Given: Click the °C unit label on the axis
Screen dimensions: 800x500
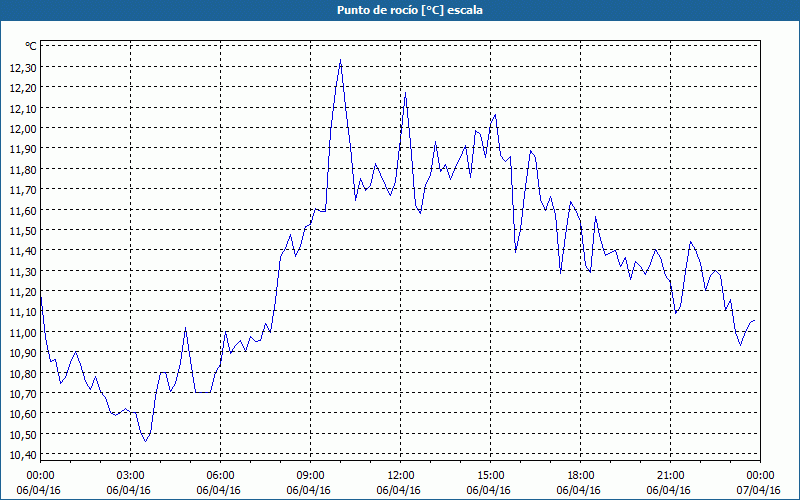Looking at the screenshot, I should coord(31,46).
